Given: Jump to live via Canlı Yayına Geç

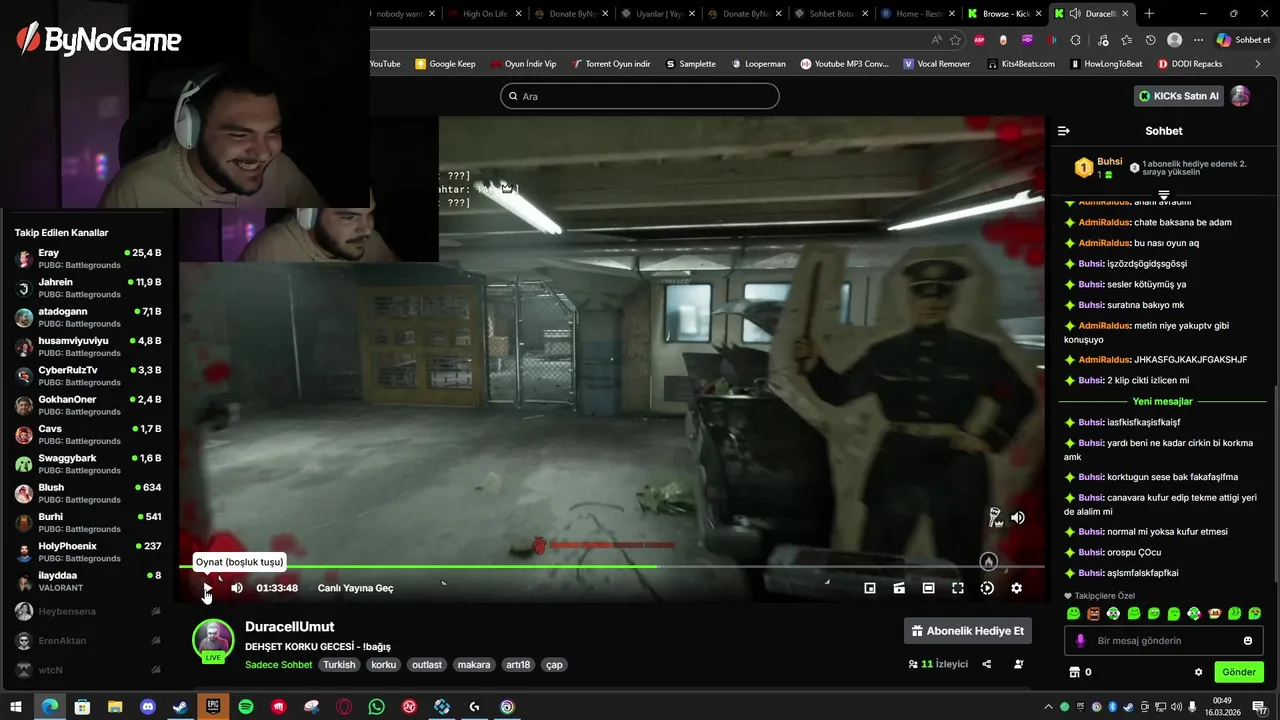Looking at the screenshot, I should [355, 588].
